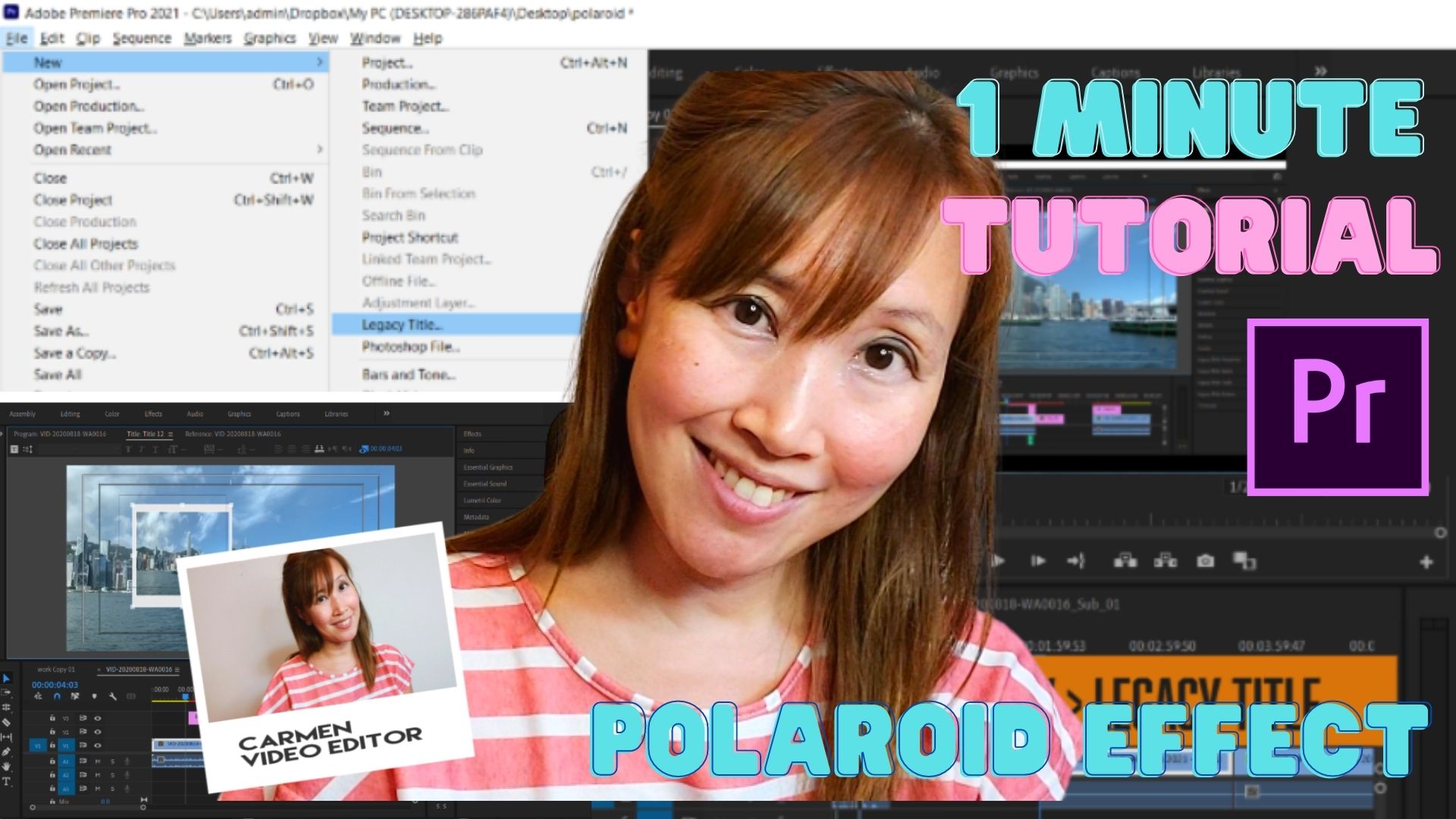This screenshot has height=819, width=1456.
Task: Switch to the Editing workspace tab
Action: 70,414
